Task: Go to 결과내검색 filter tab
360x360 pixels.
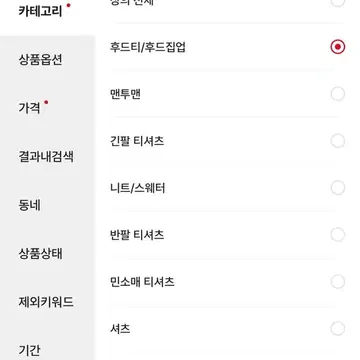Action: (48, 157)
